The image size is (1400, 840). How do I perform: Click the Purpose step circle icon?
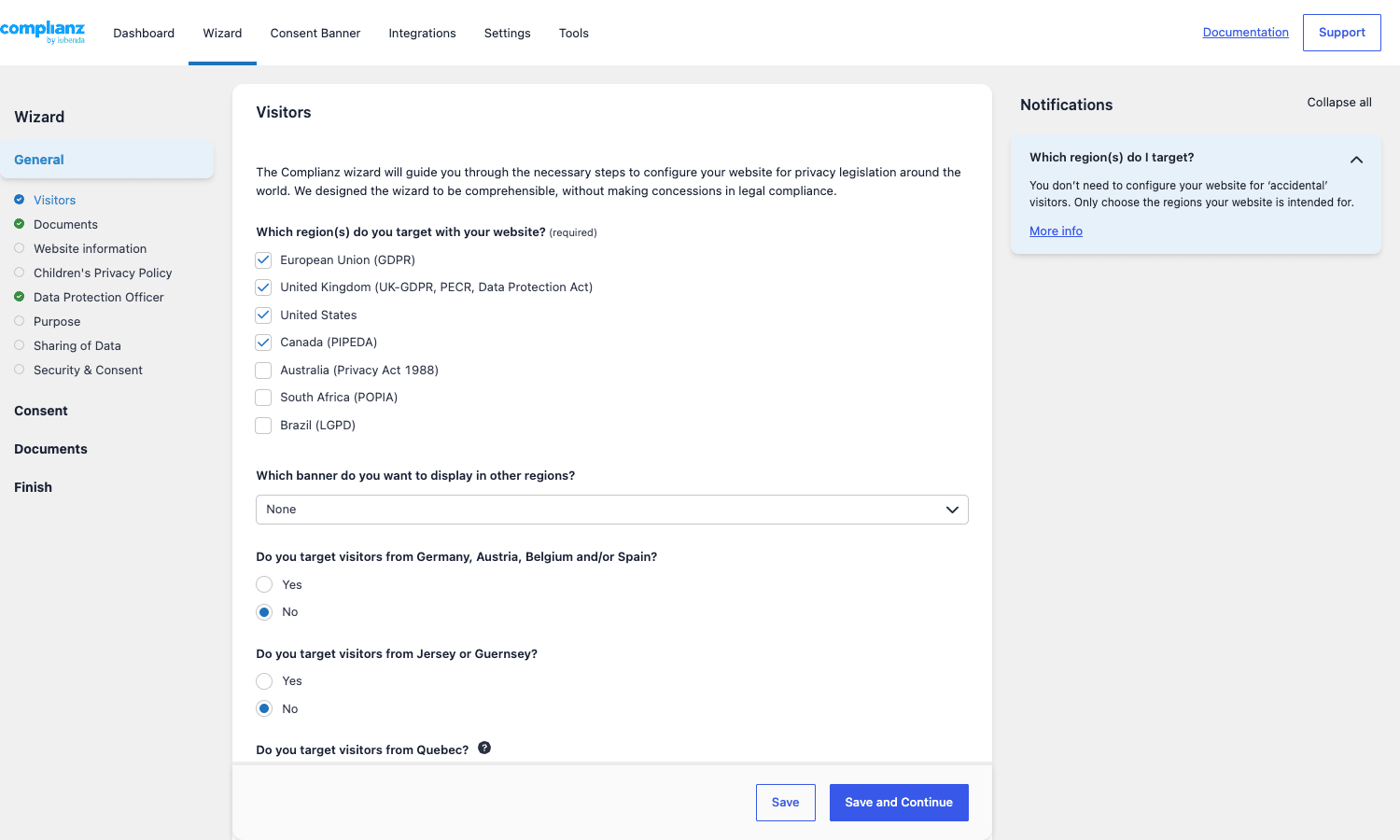point(19,321)
